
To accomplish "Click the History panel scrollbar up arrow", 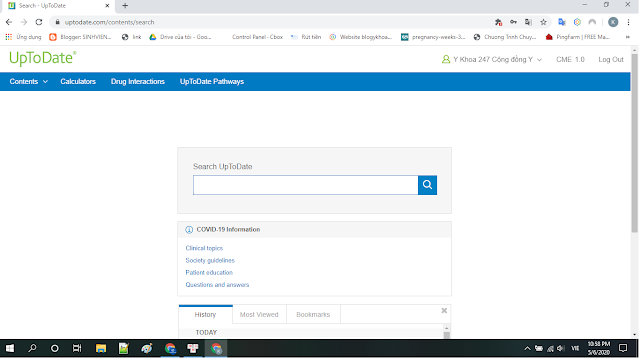I will click(447, 328).
